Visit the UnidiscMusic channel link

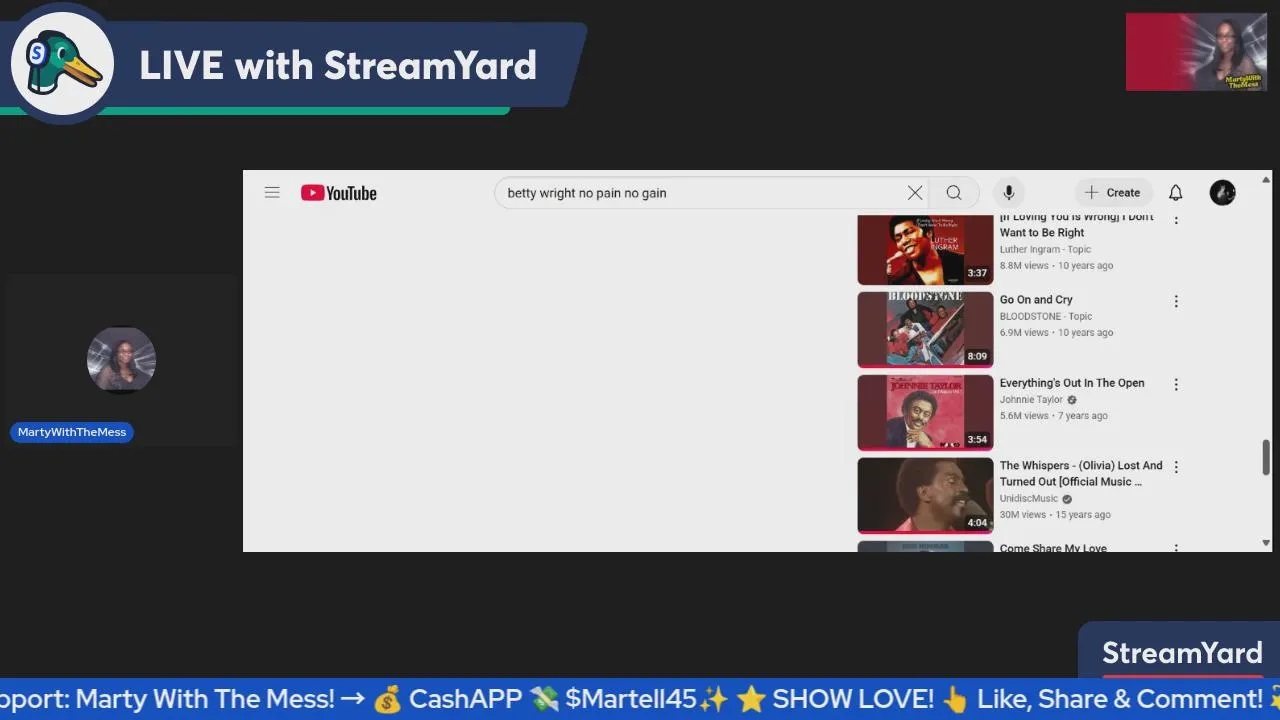click(1029, 499)
